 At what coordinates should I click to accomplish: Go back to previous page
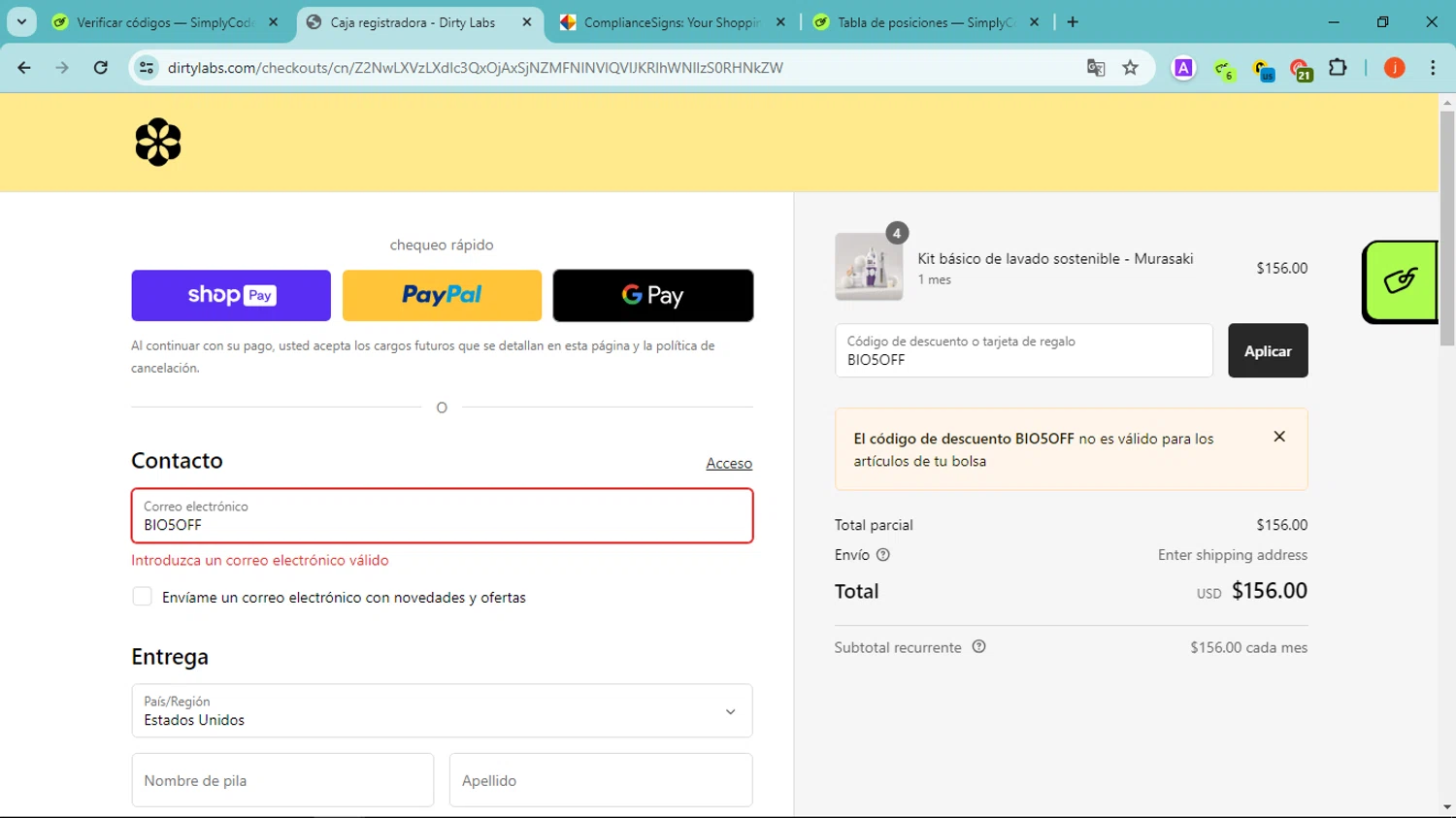pyautogui.click(x=24, y=68)
